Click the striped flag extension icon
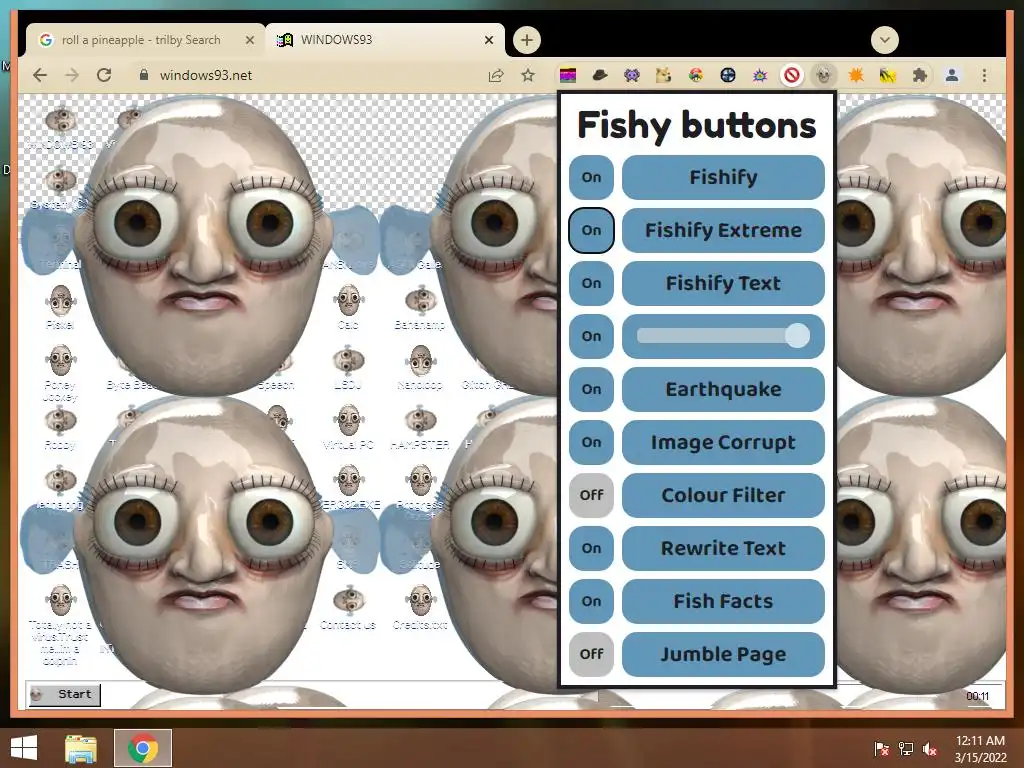The height and width of the screenshot is (768, 1024). pos(568,76)
